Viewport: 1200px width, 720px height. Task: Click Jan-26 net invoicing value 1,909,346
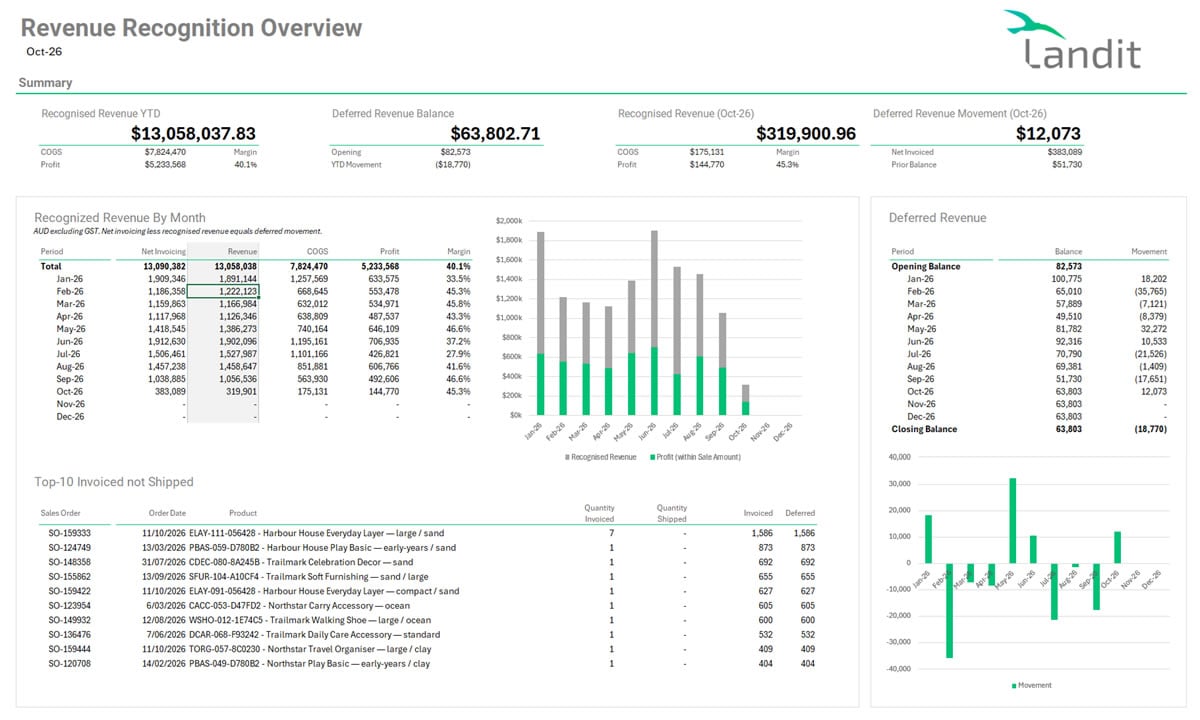click(x=165, y=279)
